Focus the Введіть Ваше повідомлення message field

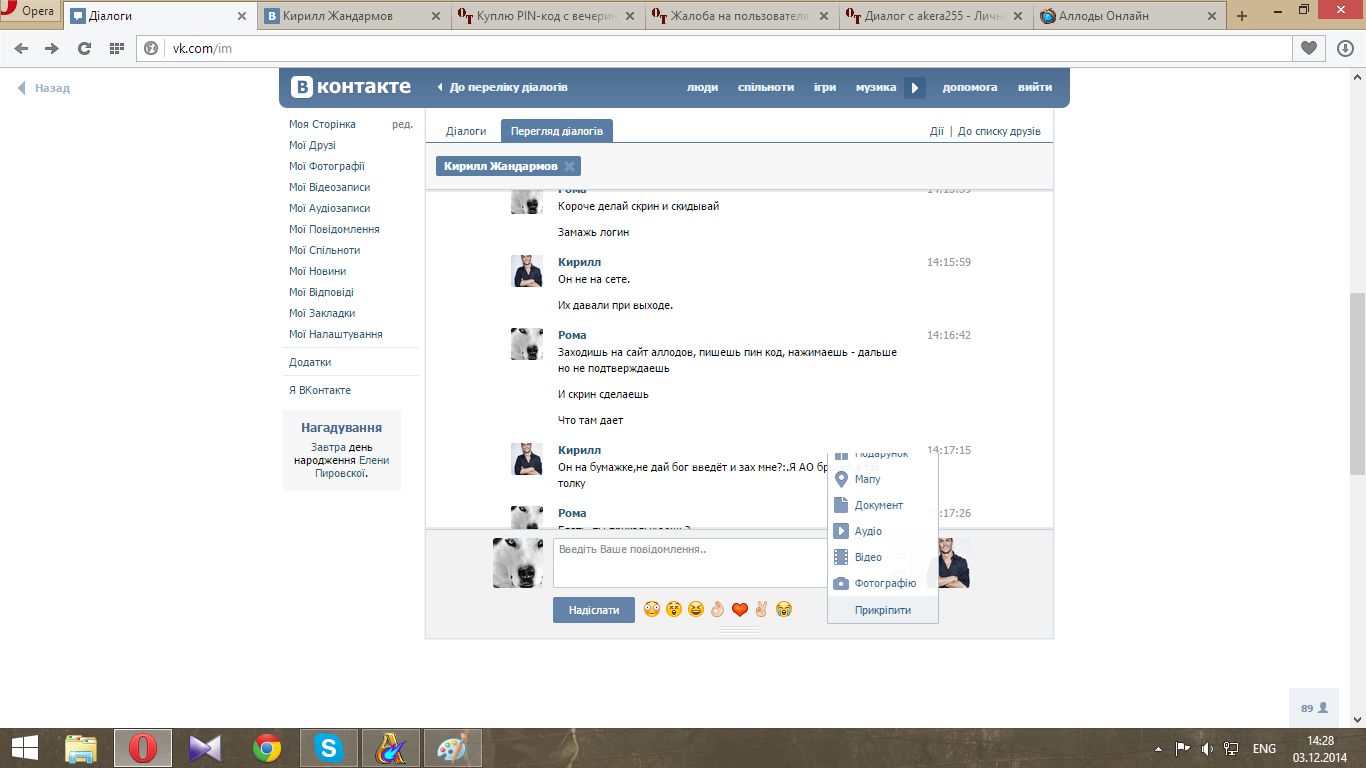(690, 563)
